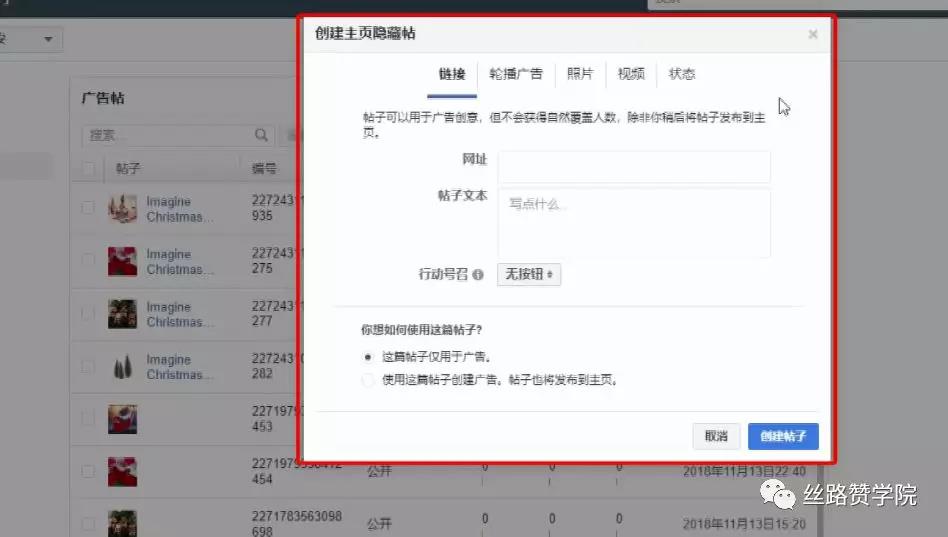Screen dimensions: 948x537
Task: Switch to the 链接 tab
Action: tap(452, 74)
